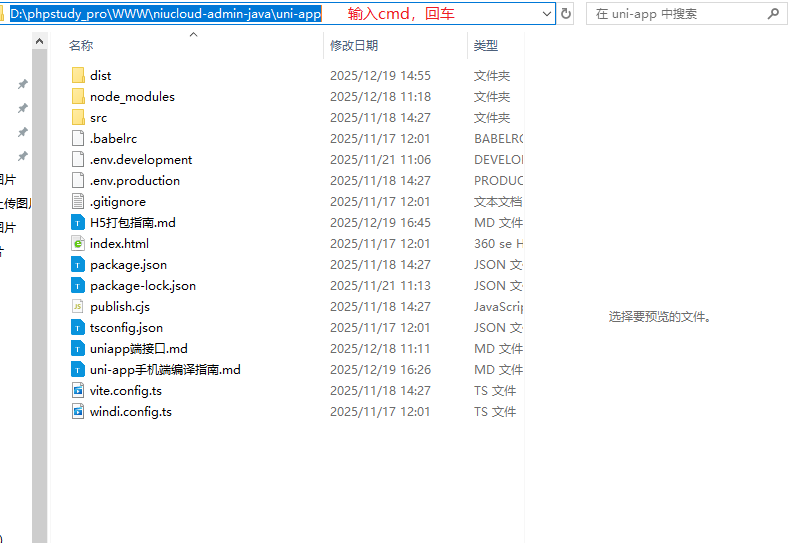801x543 pixels.
Task: Select the .env.development file name
Action: pos(141,160)
